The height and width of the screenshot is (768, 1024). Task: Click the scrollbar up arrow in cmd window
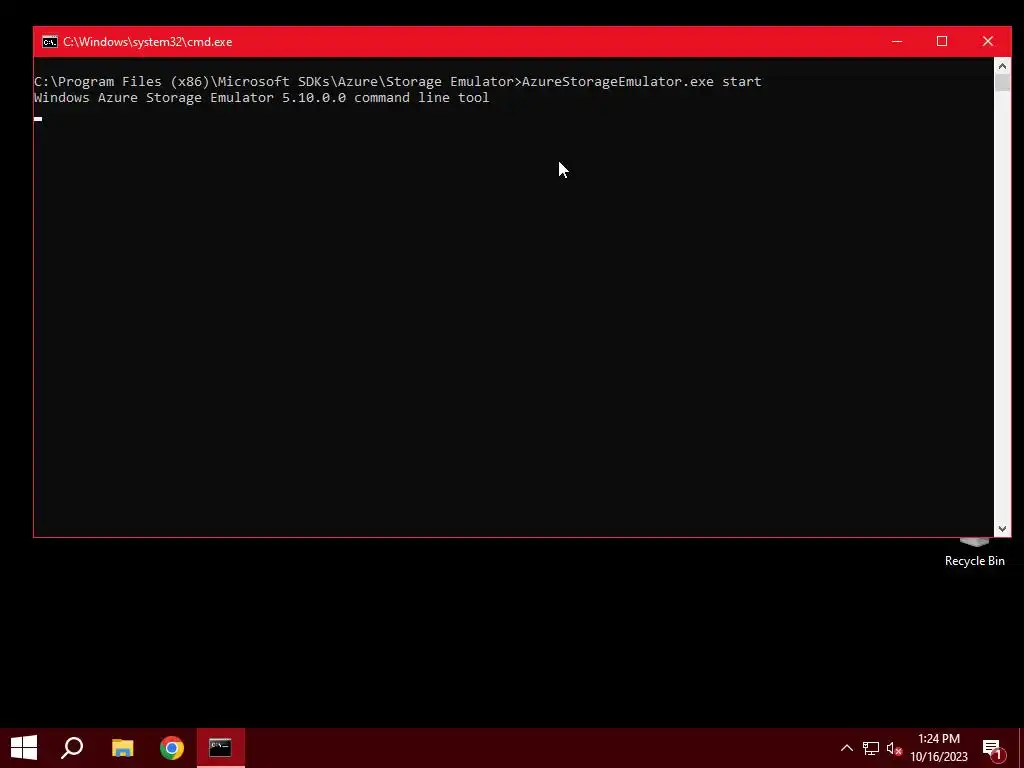[1002, 66]
